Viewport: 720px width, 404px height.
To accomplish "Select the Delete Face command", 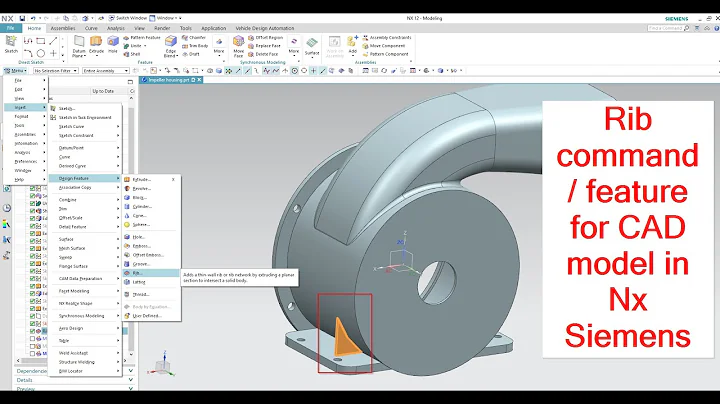I will click(263, 54).
